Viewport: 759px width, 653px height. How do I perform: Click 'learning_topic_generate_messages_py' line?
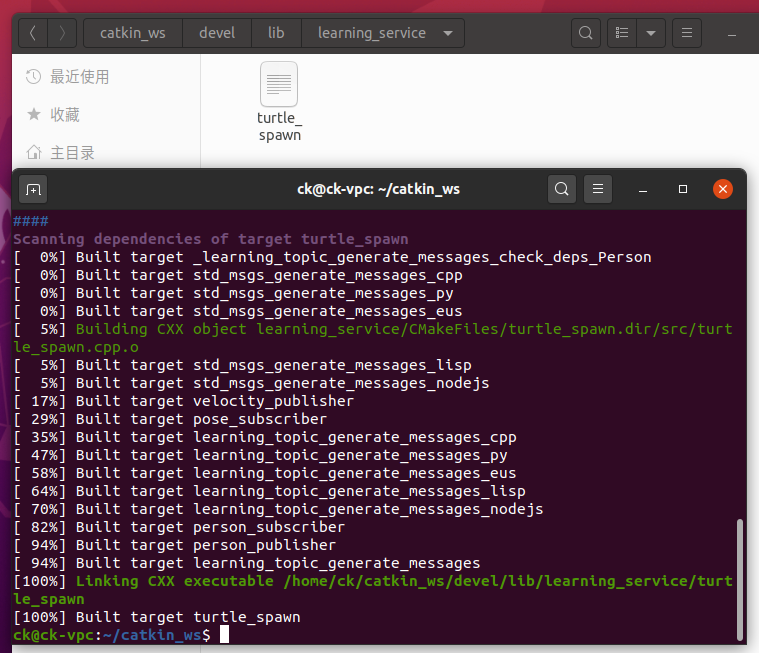(x=260, y=455)
